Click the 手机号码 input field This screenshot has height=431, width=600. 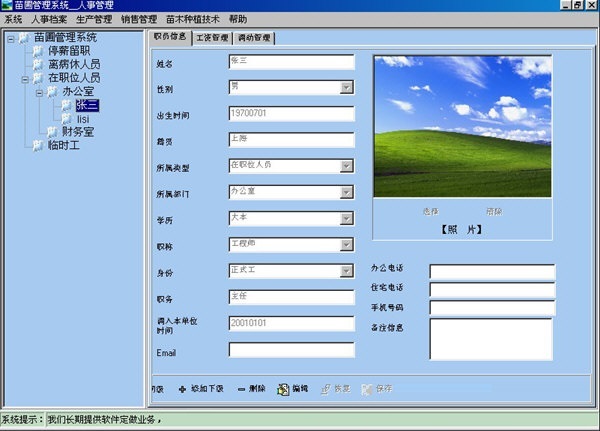pos(492,308)
